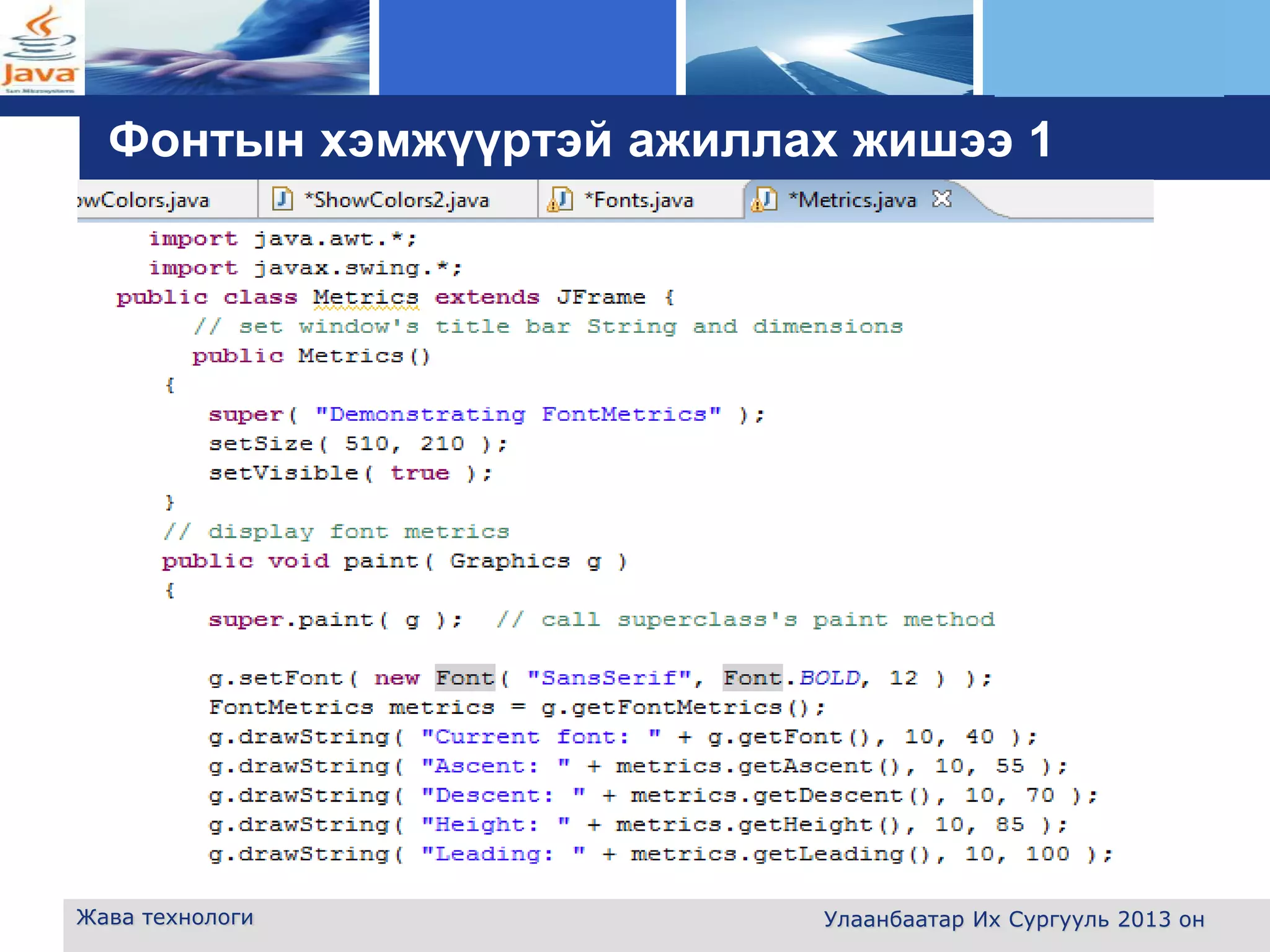Viewport: 1270px width, 952px height.
Task: Click the 'public Metrics()' constructor line
Action: point(311,356)
